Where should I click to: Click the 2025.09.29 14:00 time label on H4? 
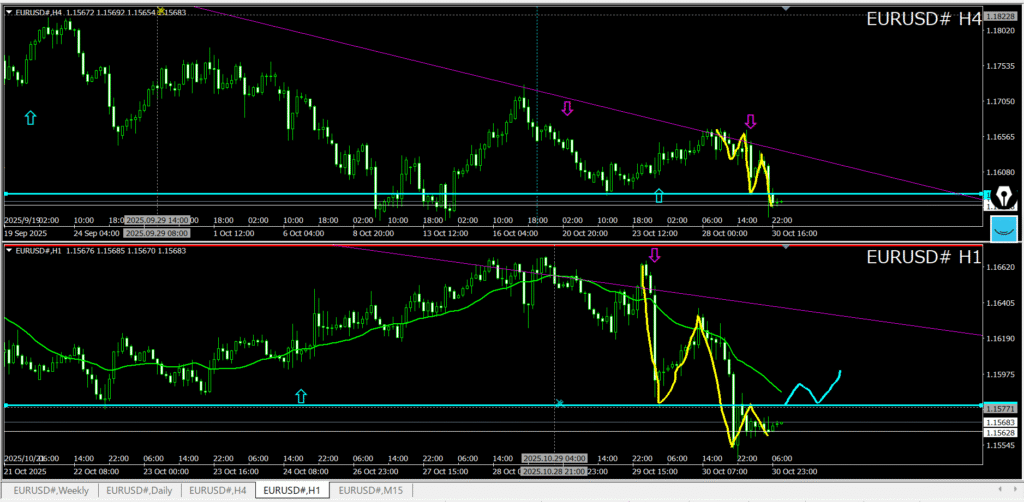click(x=158, y=219)
